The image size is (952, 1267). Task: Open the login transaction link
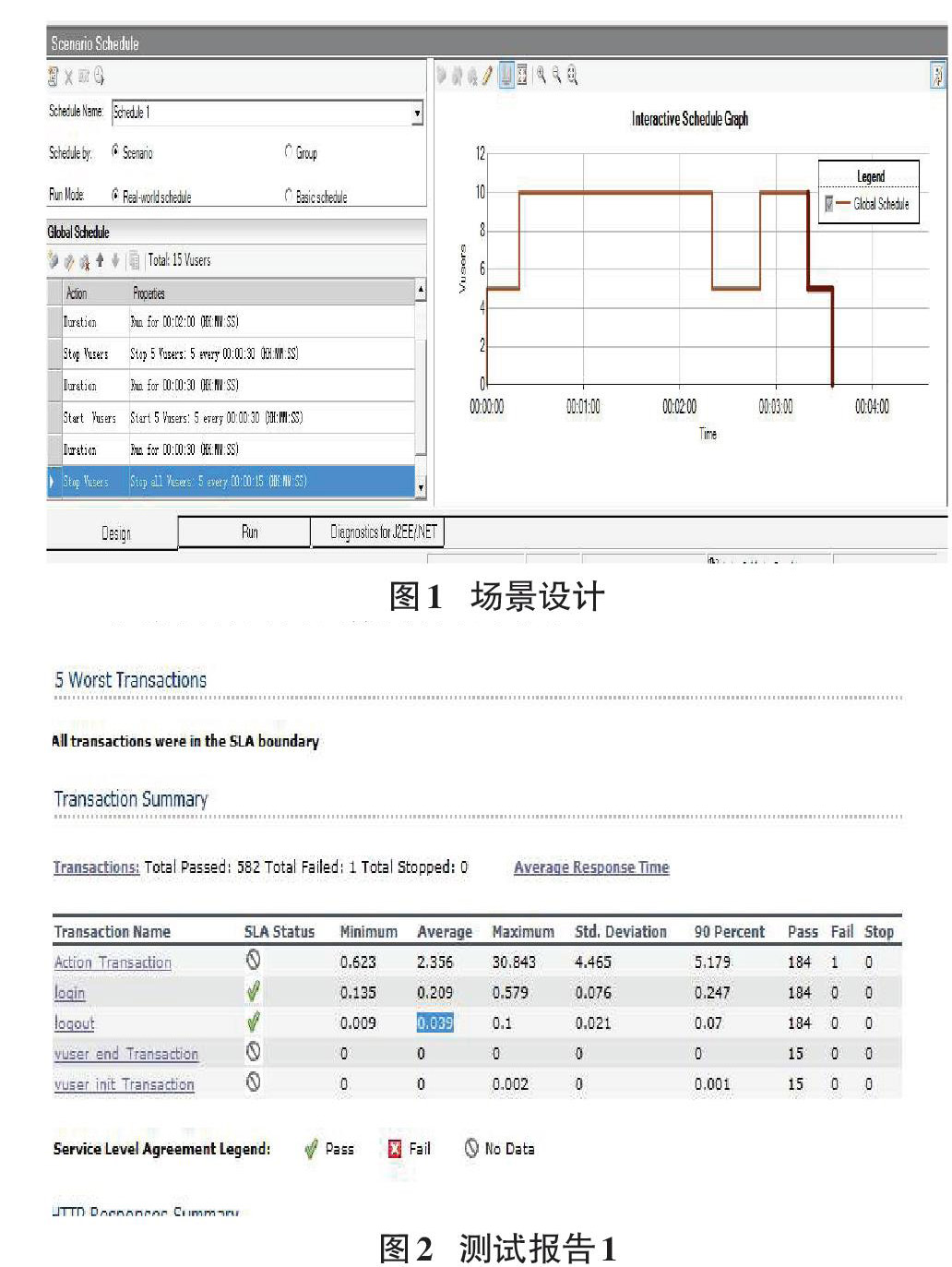(x=69, y=992)
